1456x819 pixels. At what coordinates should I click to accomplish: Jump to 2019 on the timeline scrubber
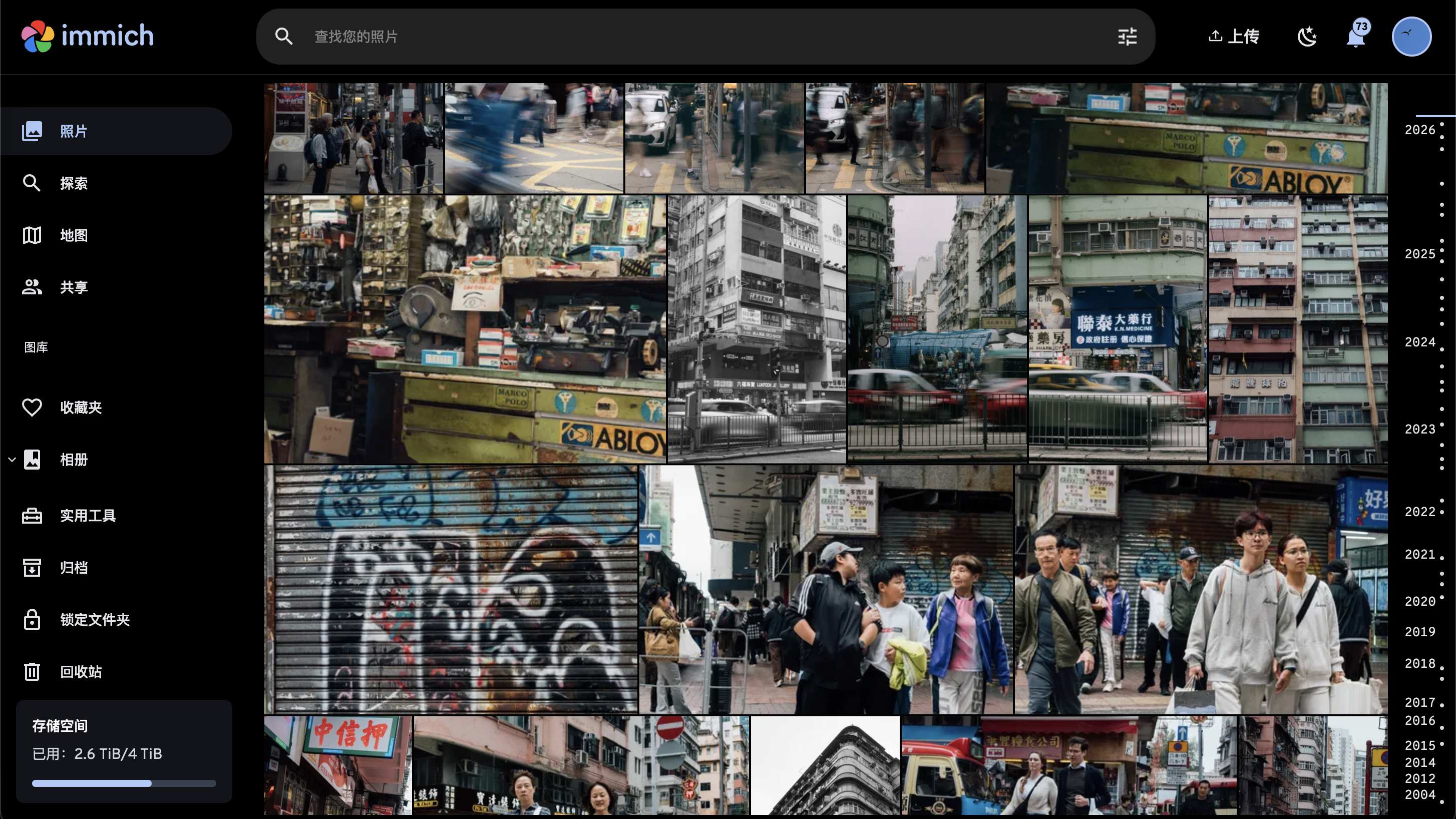point(1420,632)
